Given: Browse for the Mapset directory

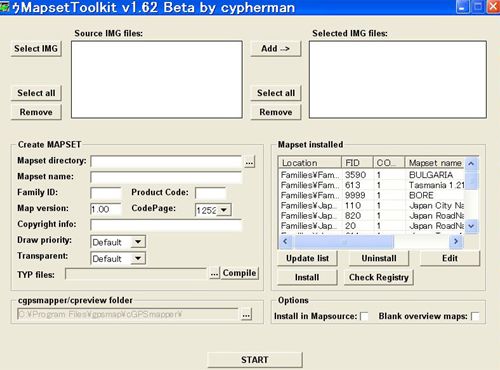Looking at the screenshot, I should [x=249, y=162].
